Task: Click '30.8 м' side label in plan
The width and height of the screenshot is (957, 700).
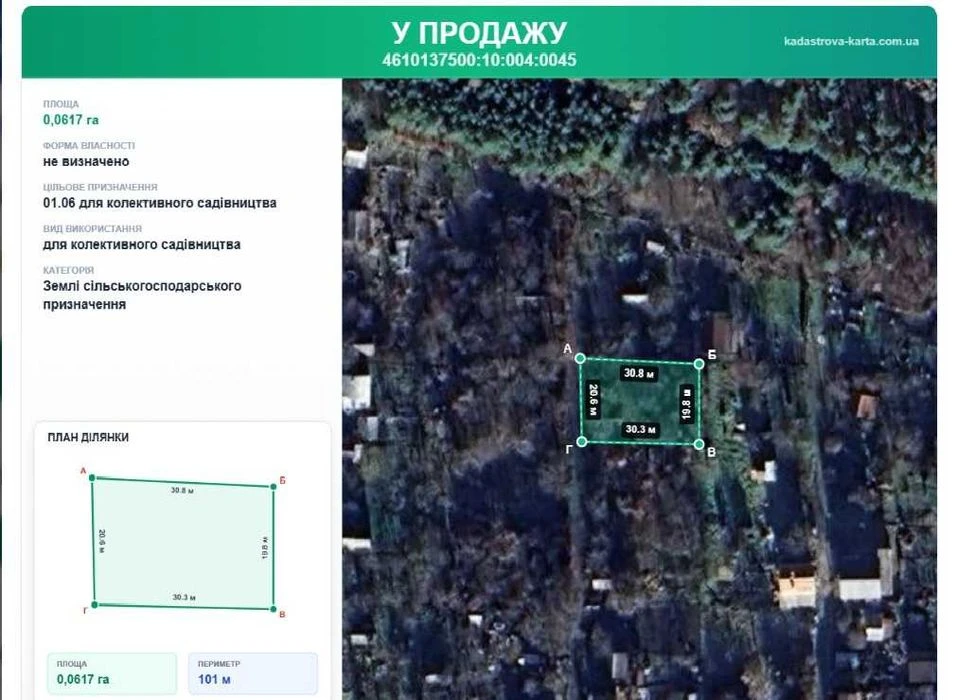Action: click(182, 490)
